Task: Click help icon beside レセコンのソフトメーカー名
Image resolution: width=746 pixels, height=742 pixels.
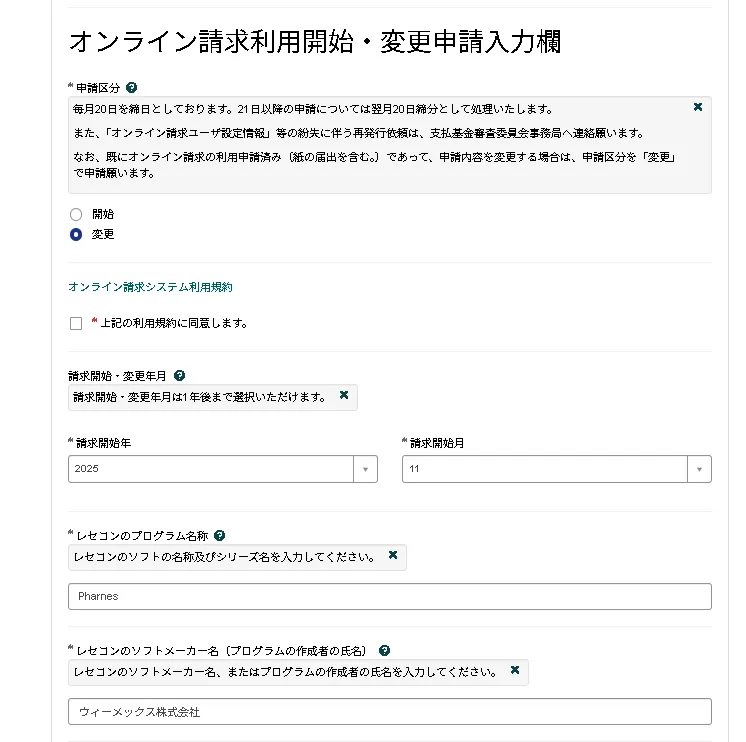Action: point(384,650)
